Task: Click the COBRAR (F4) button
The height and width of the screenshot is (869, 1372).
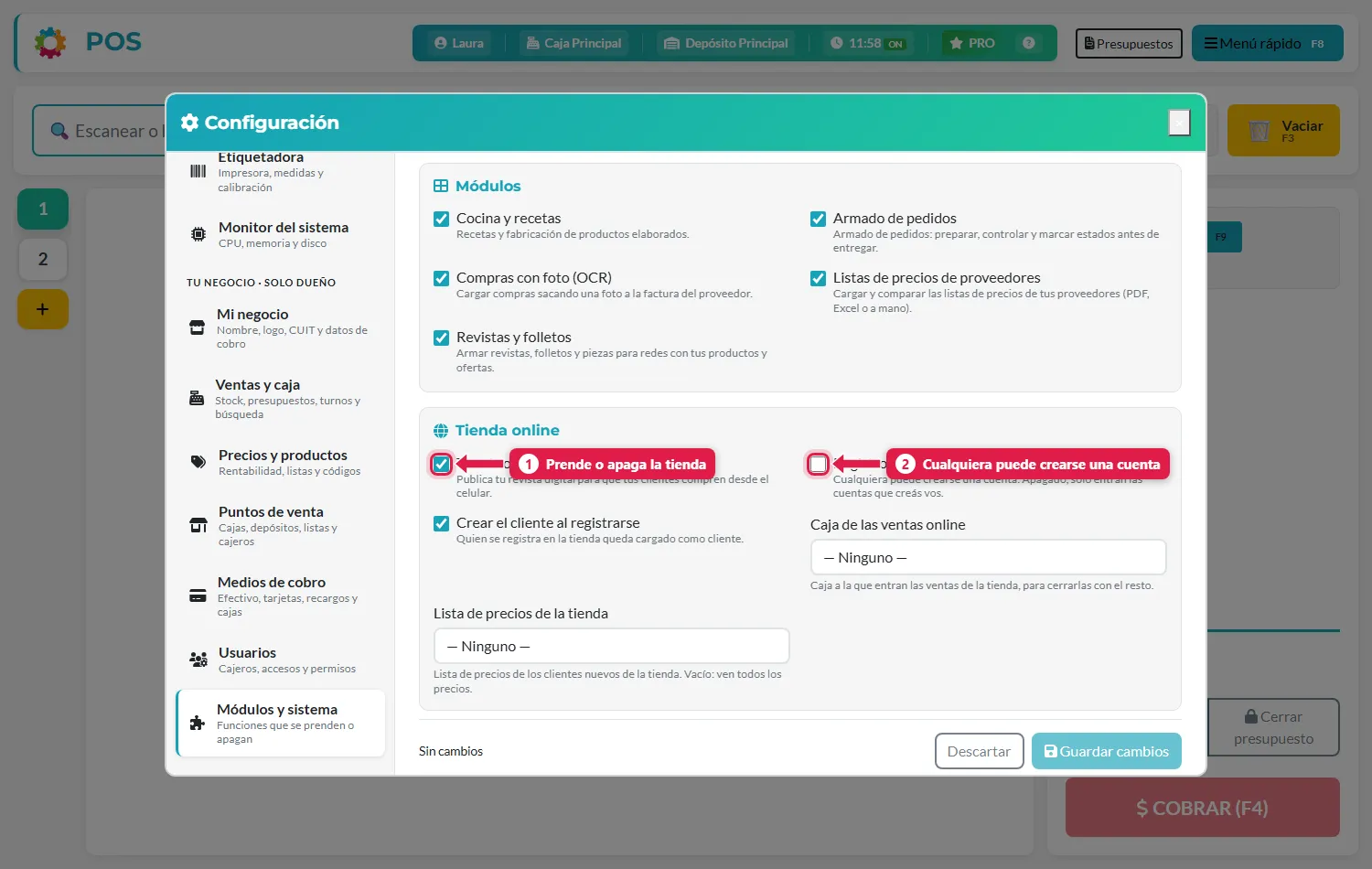Action: [x=1203, y=808]
